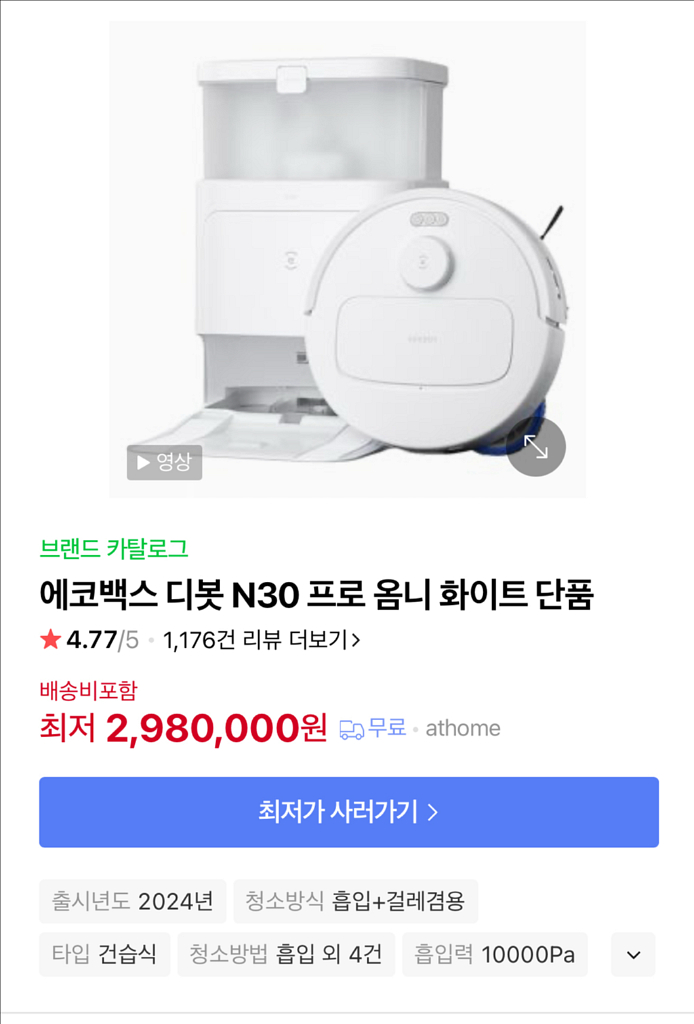
Task: Select the 출시년도 2024년 spec chip
Action: 131,900
